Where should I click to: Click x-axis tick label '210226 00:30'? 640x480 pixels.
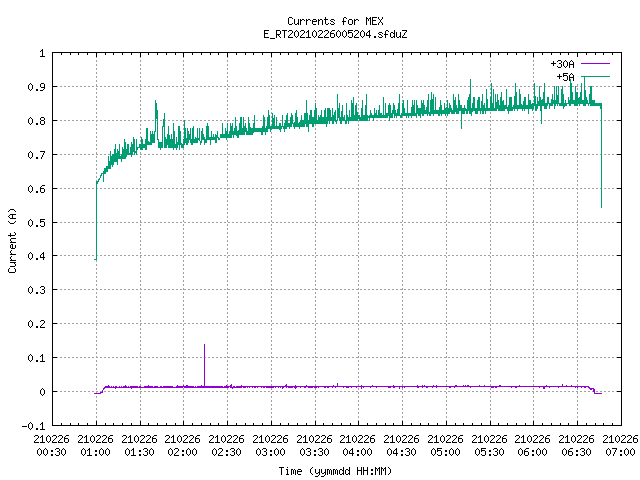click(x=51, y=446)
